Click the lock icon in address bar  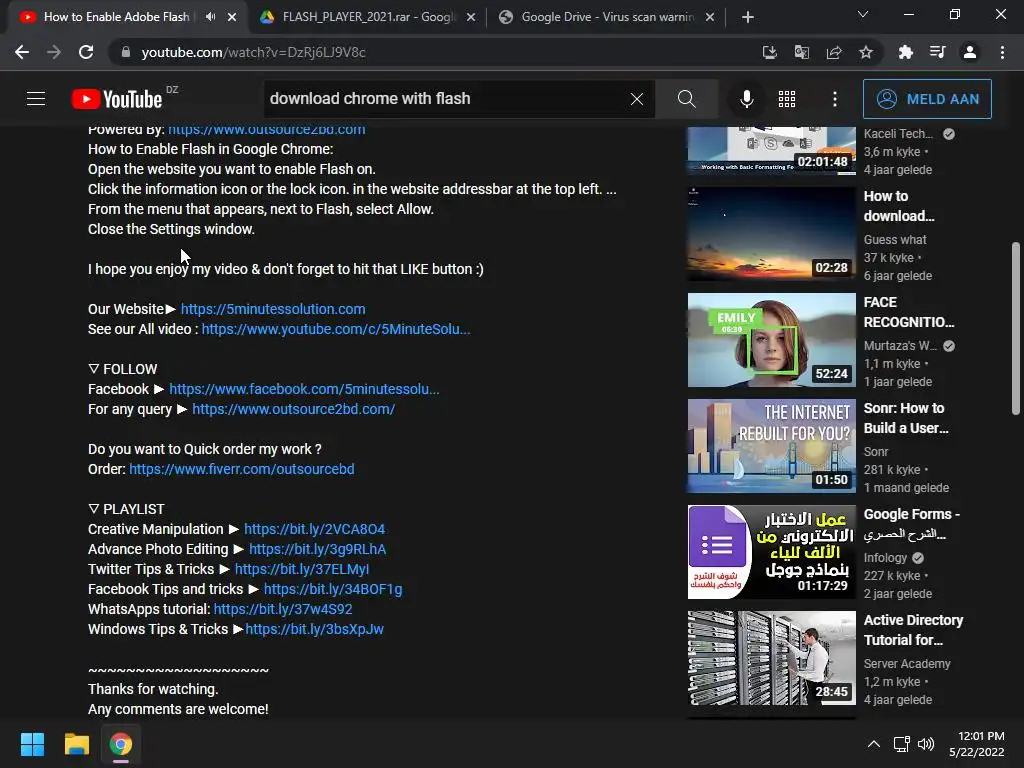click(126, 52)
